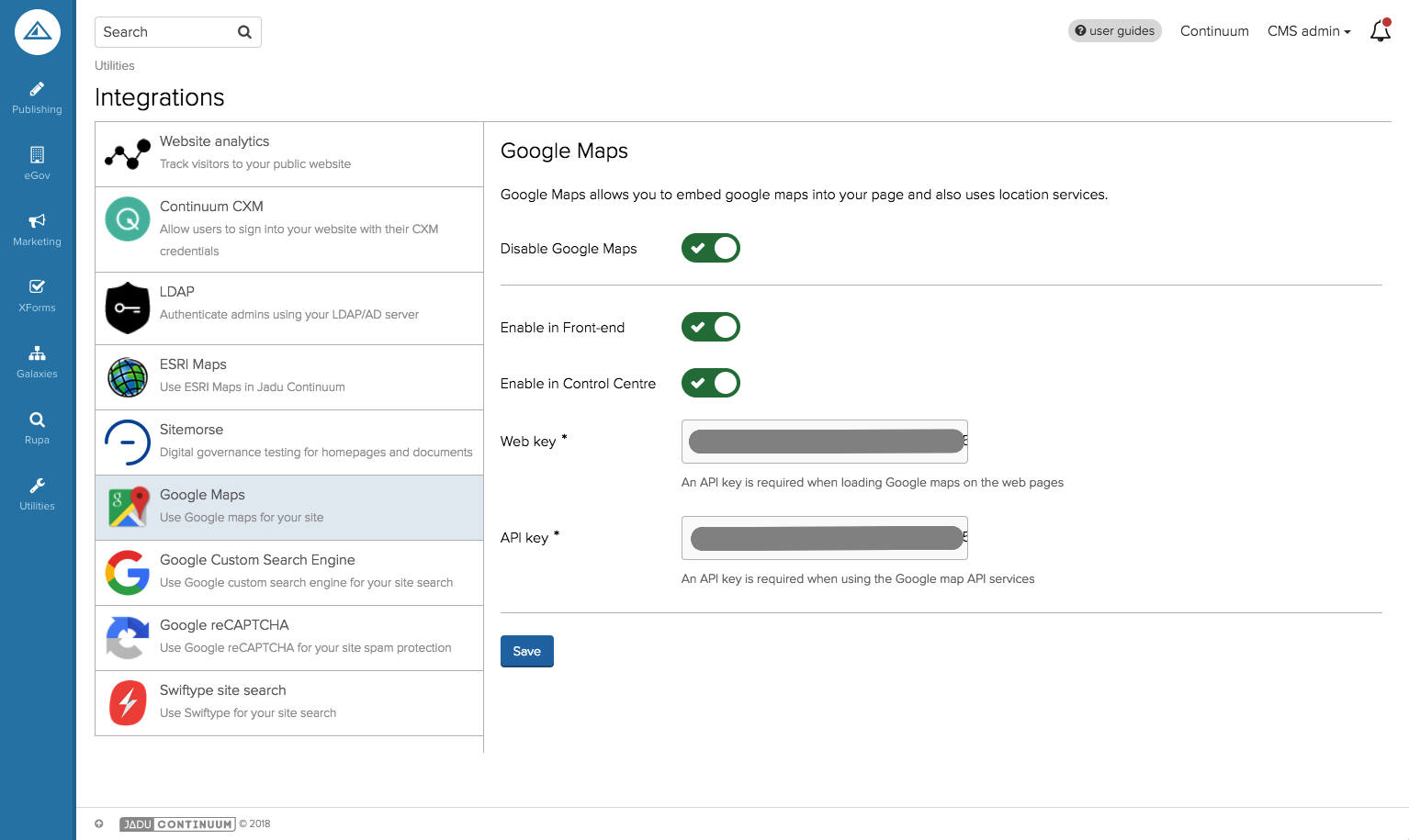The width and height of the screenshot is (1409, 840).
Task: Click the Web key input field
Action: (824, 442)
